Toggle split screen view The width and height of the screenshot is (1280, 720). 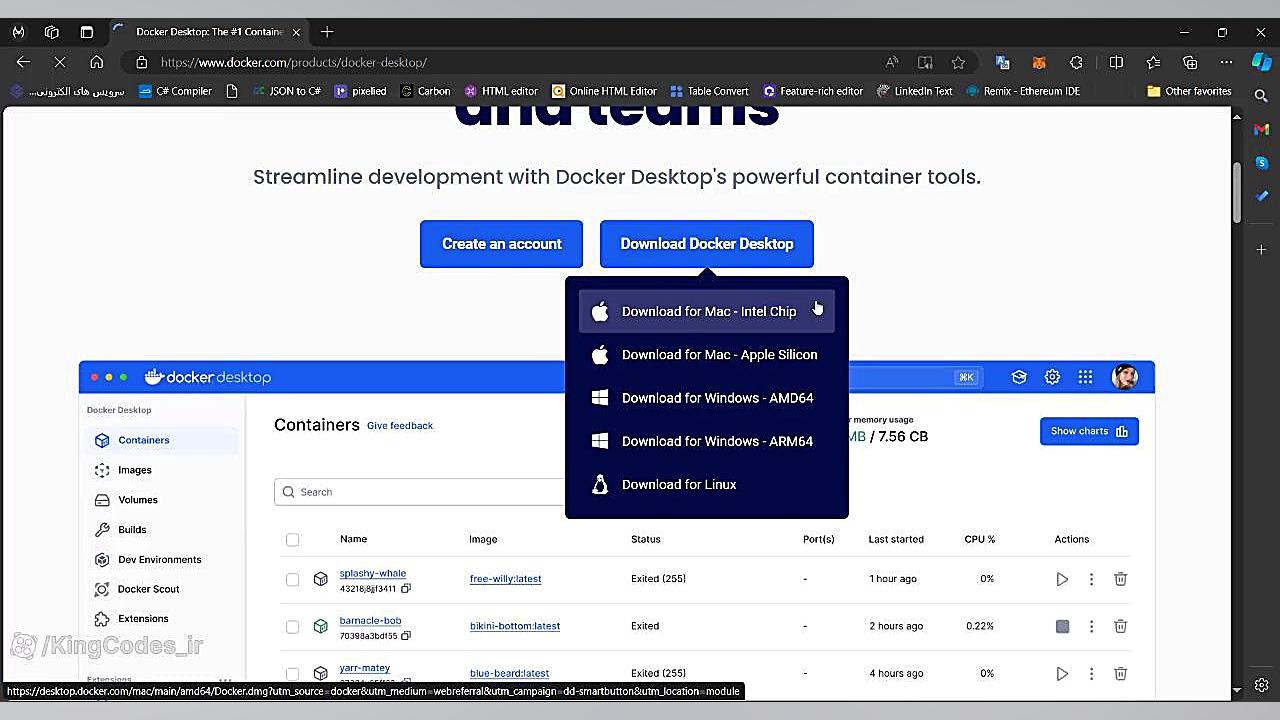pos(1116,62)
